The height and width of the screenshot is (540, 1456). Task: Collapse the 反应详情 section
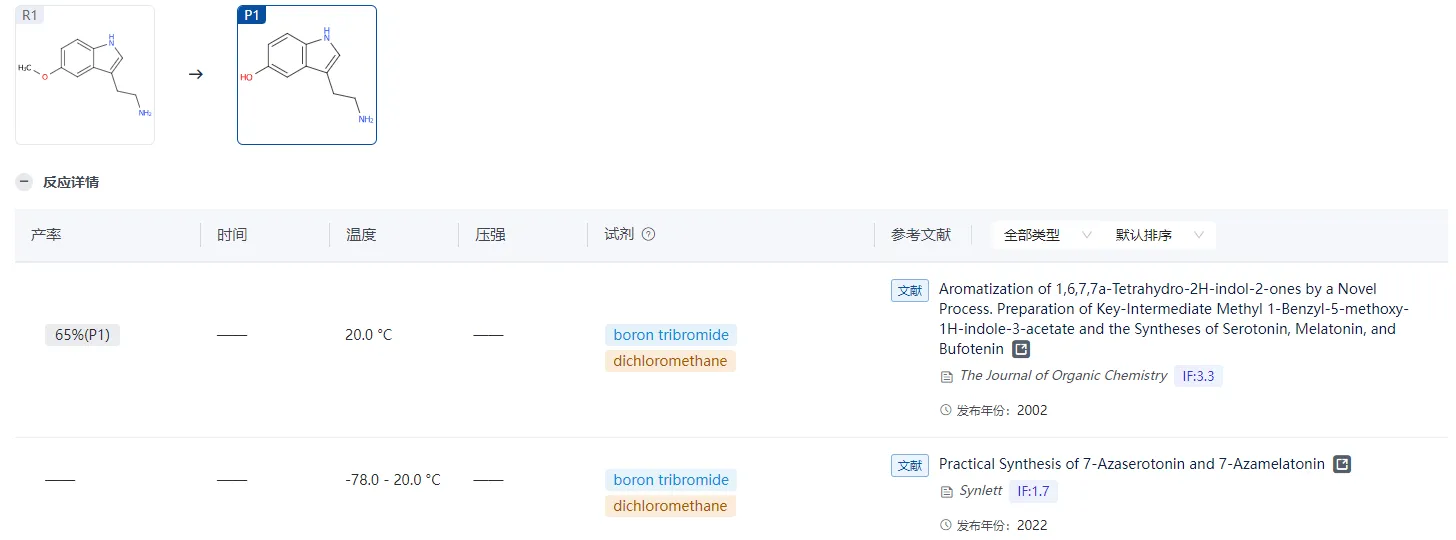[24, 182]
